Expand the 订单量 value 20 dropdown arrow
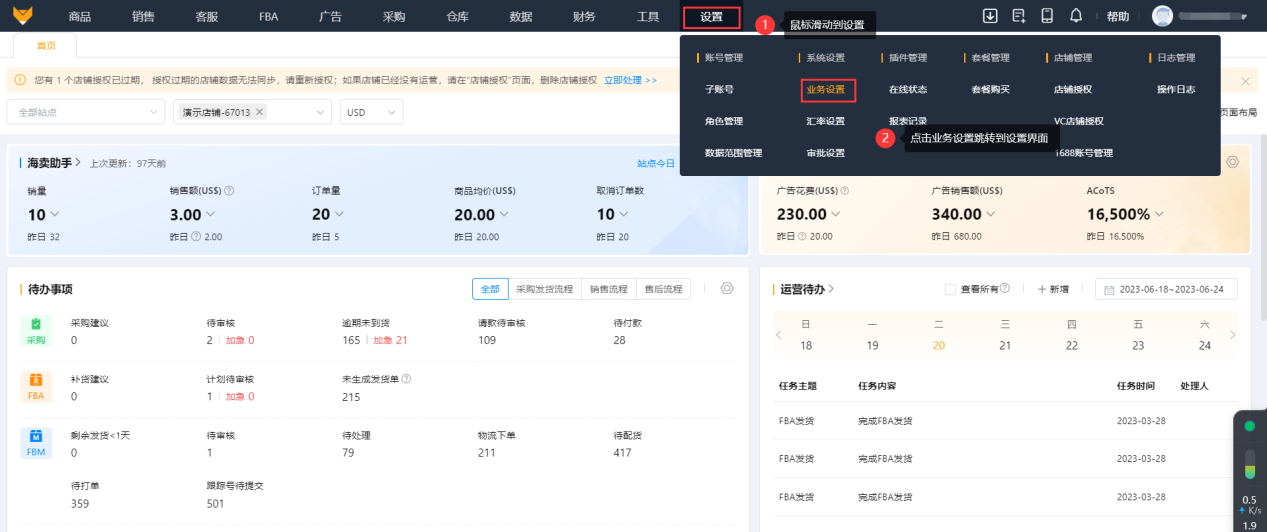 click(x=340, y=214)
